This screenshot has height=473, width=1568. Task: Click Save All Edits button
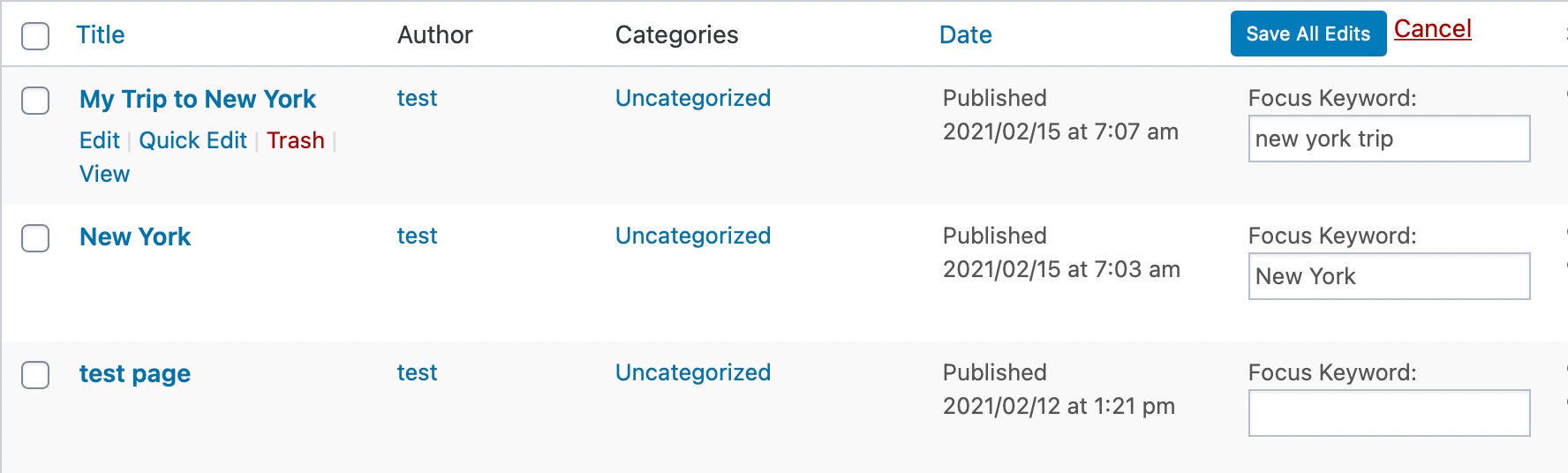[x=1308, y=34]
